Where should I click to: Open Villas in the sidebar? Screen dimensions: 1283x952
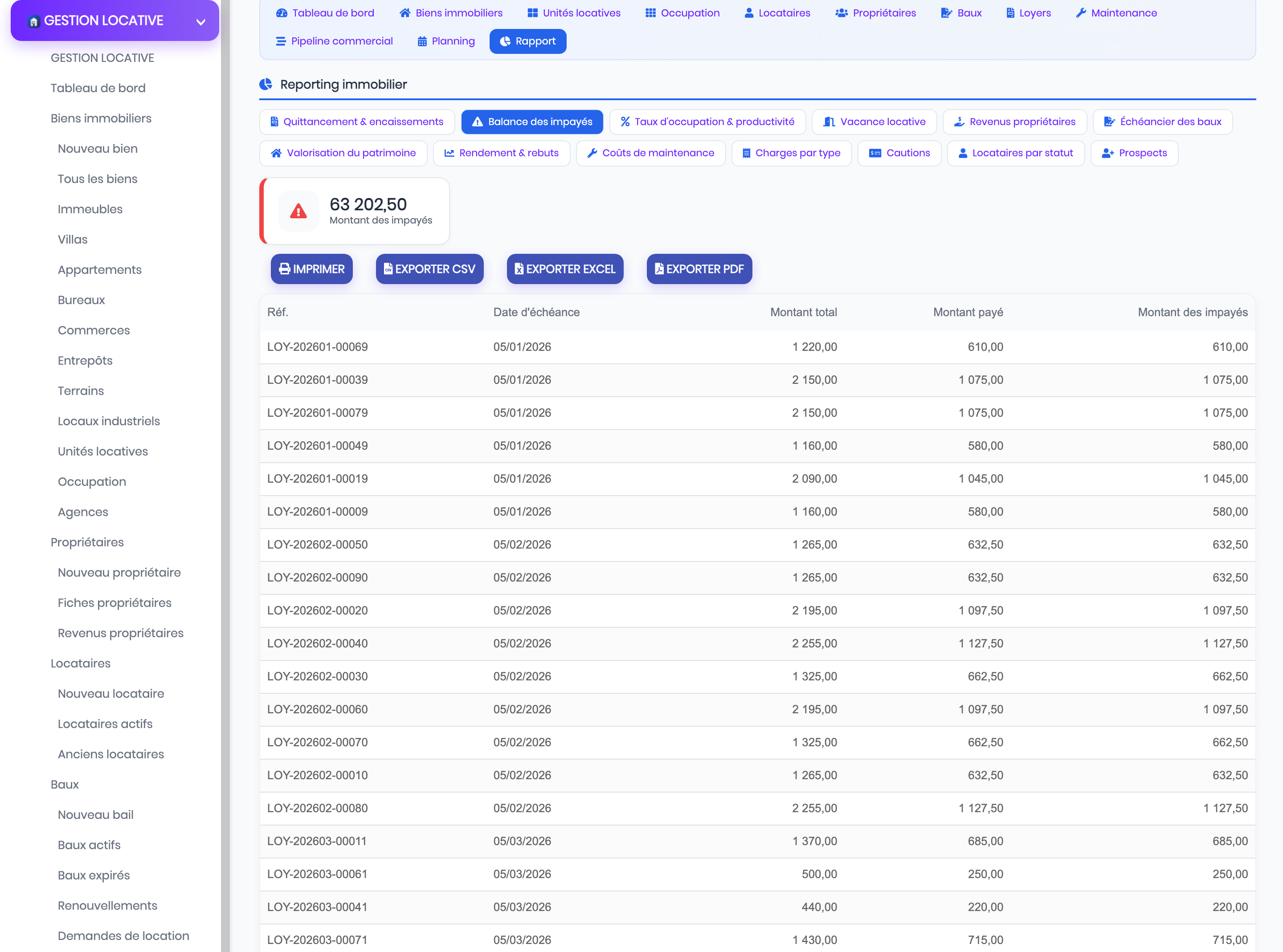pos(73,239)
